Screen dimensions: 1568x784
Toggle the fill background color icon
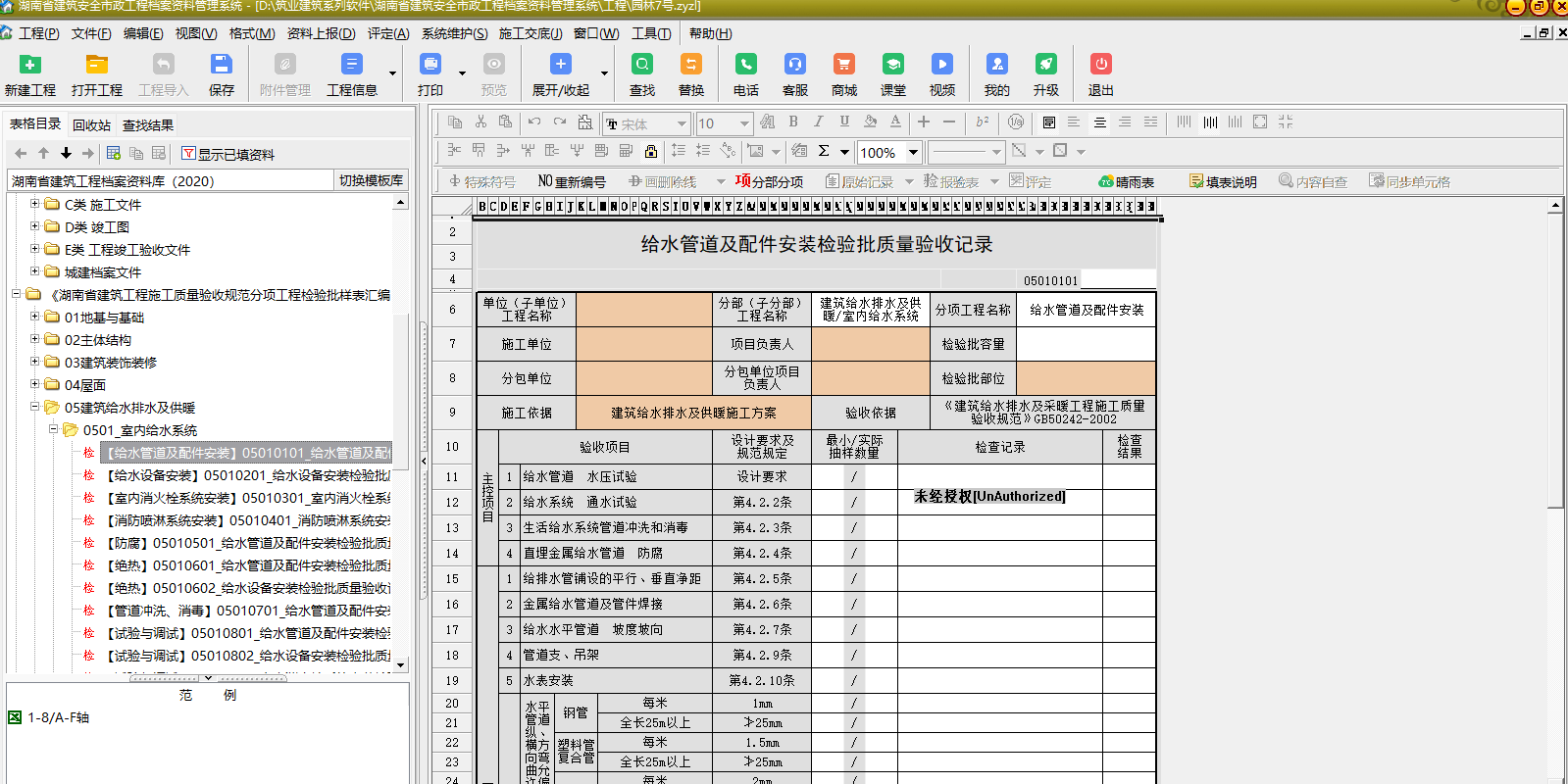(x=870, y=122)
